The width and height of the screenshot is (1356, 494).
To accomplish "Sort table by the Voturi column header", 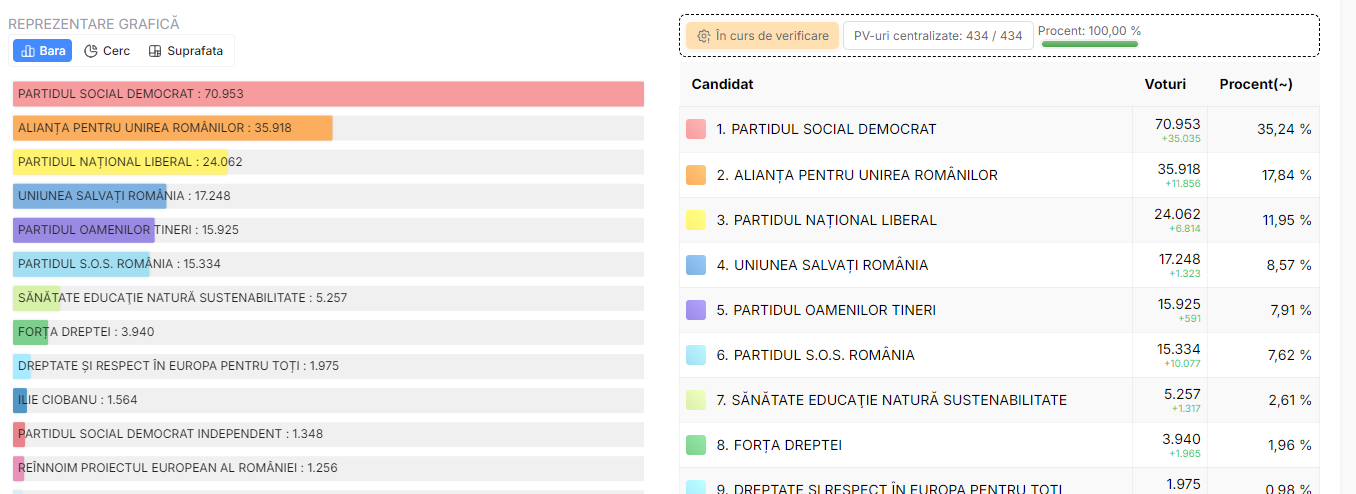I will [x=1165, y=85].
